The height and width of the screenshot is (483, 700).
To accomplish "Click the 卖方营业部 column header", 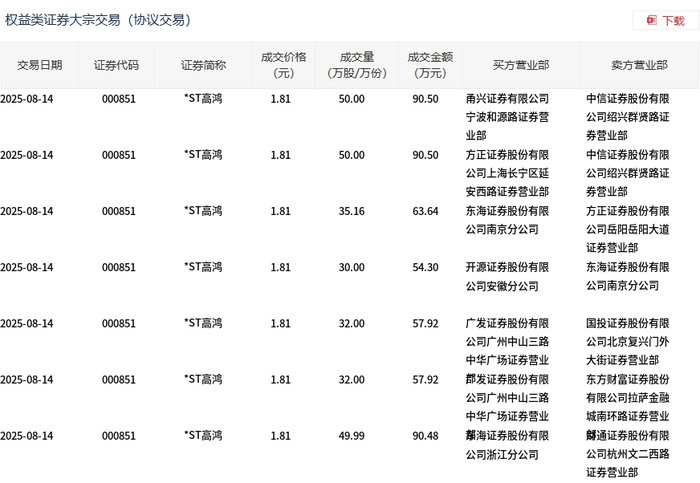I will point(639,65).
